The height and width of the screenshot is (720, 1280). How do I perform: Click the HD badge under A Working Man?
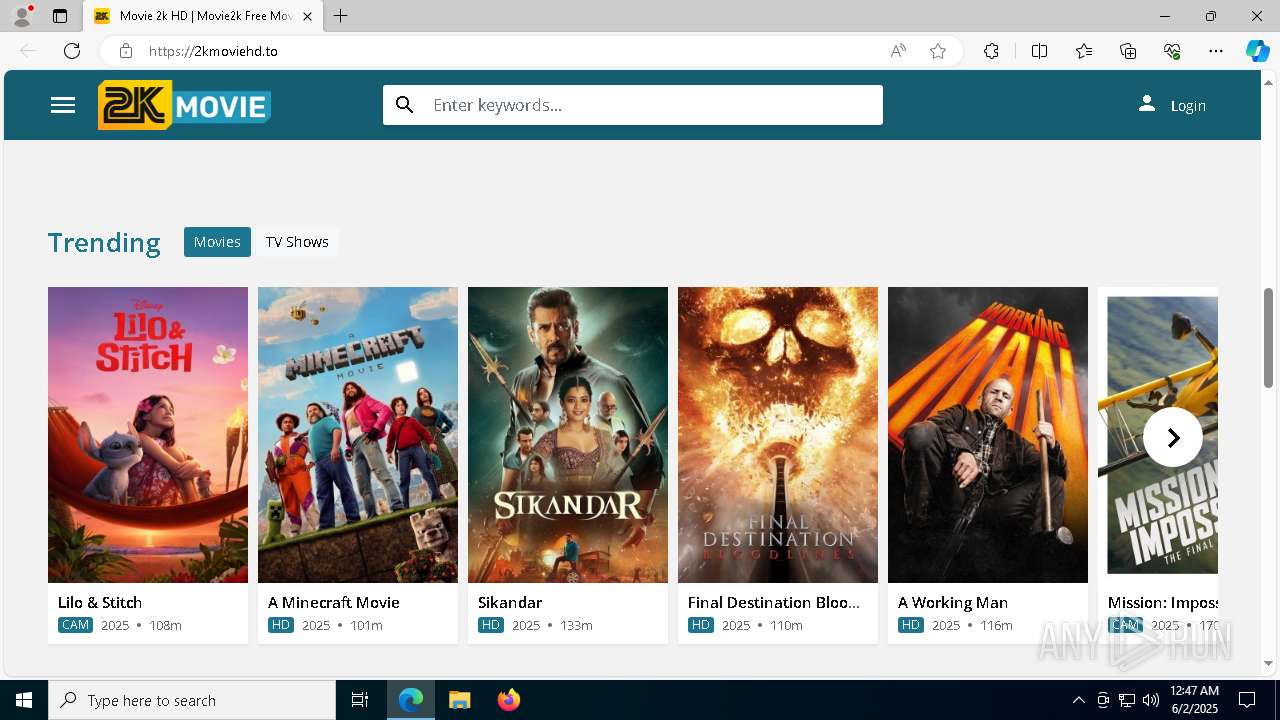pos(911,625)
